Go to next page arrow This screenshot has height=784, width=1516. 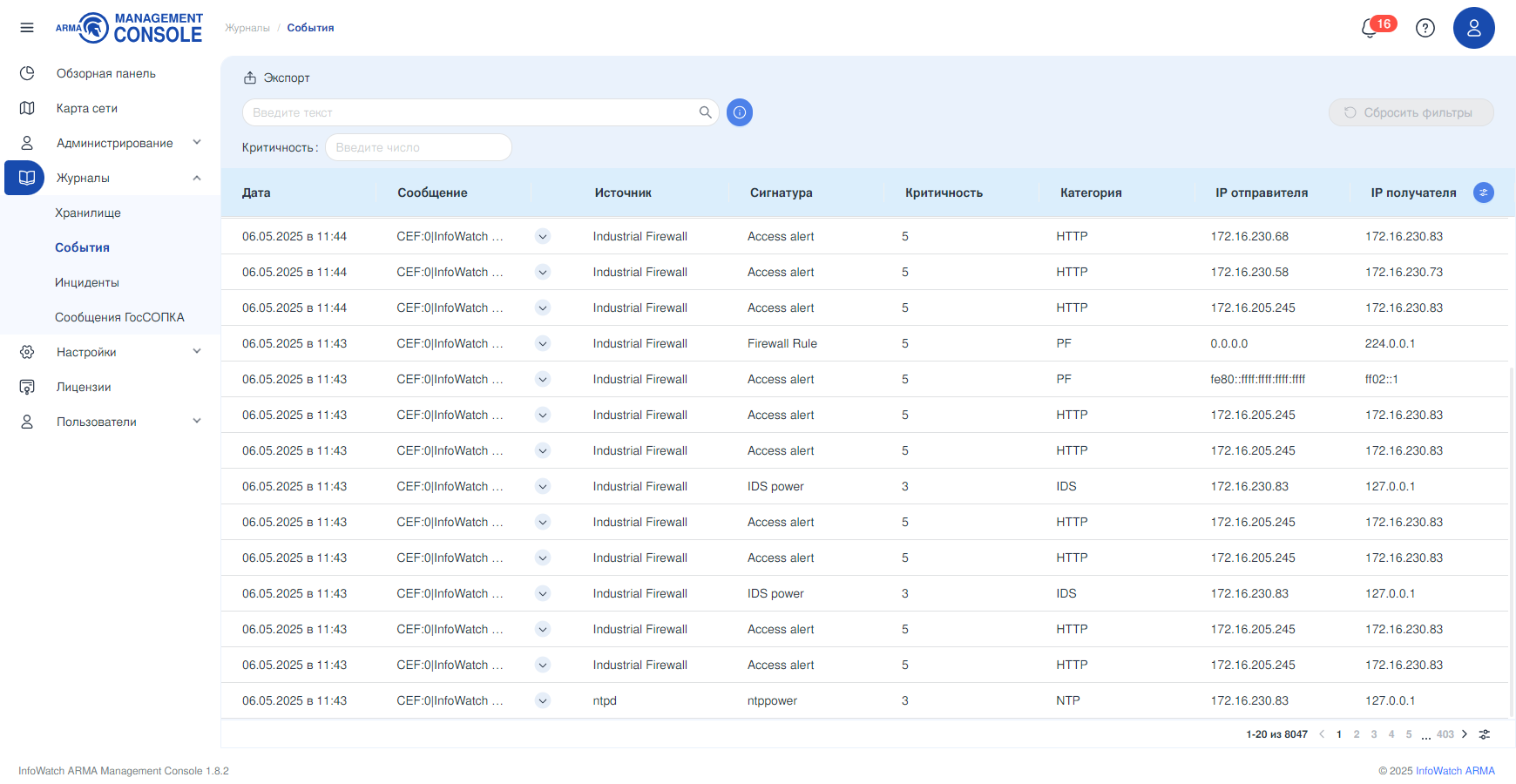click(1465, 734)
